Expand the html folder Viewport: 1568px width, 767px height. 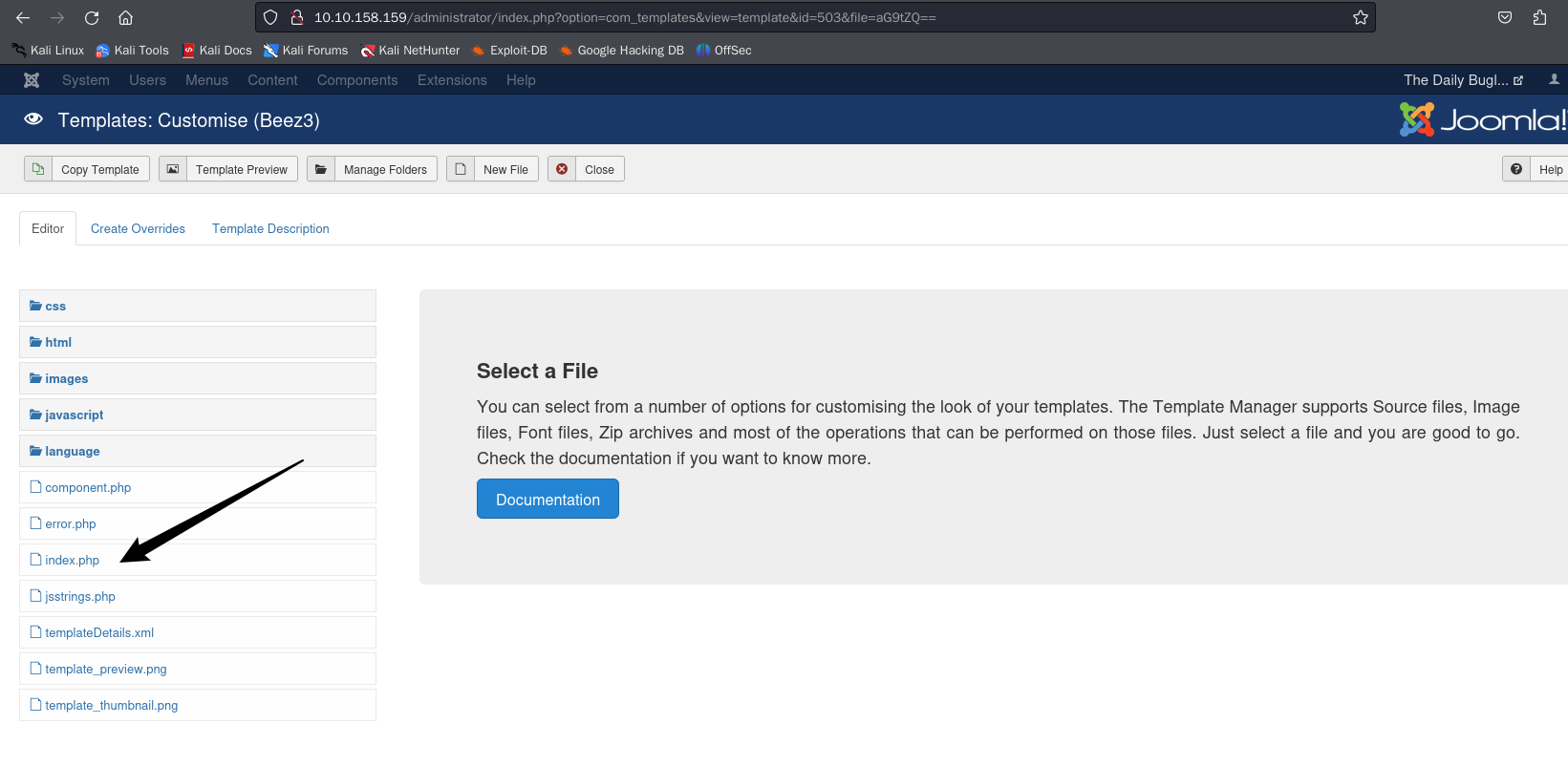pyautogui.click(x=198, y=342)
